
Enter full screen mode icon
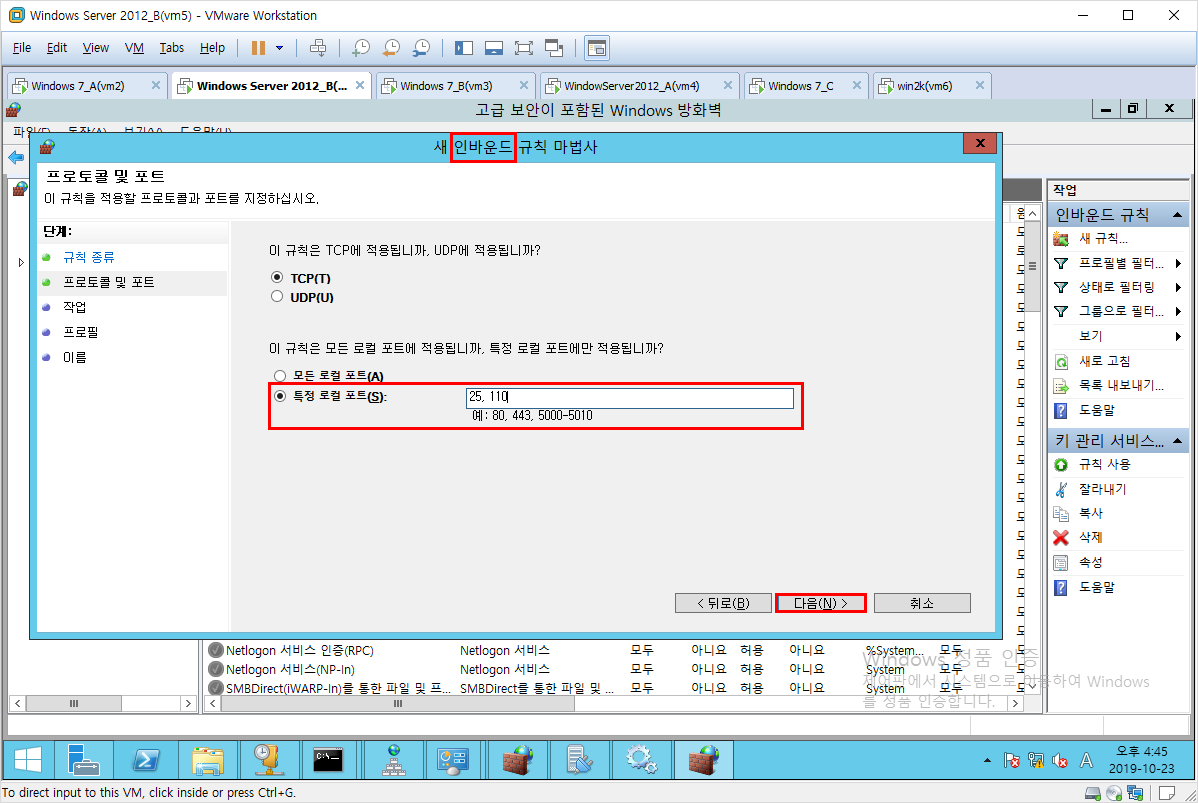tap(523, 48)
